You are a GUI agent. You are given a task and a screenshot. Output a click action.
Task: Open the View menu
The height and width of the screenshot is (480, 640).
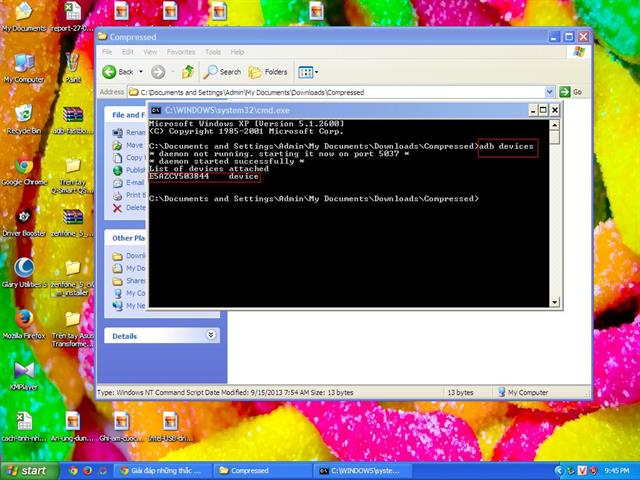click(x=150, y=52)
